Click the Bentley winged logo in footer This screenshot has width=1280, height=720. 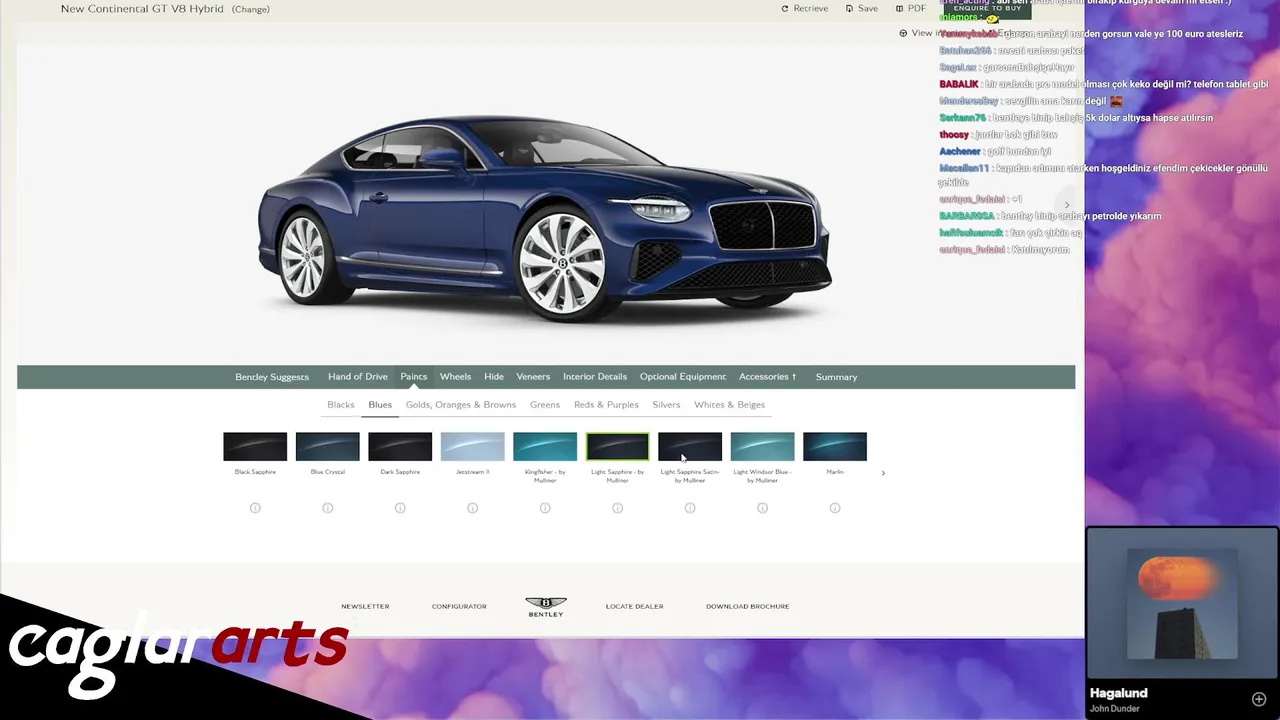coord(546,606)
